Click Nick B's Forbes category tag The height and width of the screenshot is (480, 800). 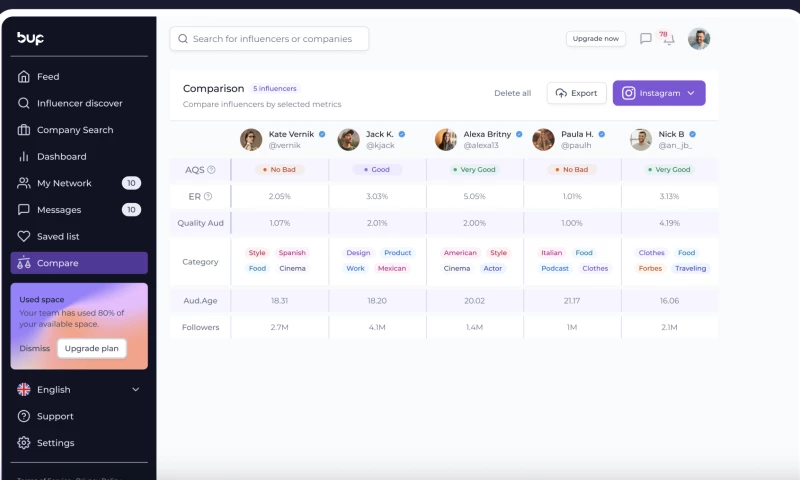click(x=650, y=268)
